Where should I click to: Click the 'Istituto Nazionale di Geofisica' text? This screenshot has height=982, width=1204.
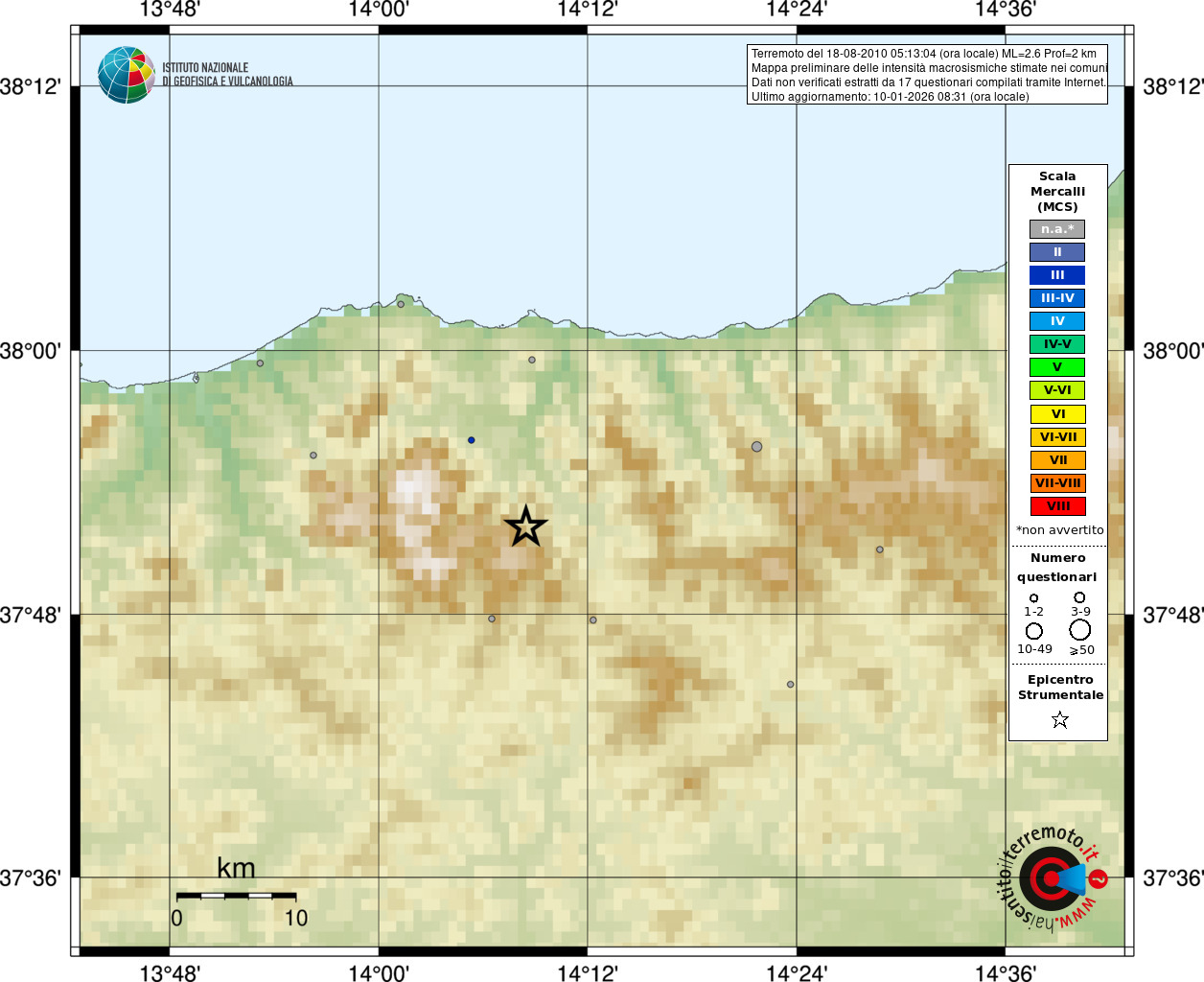click(x=227, y=75)
